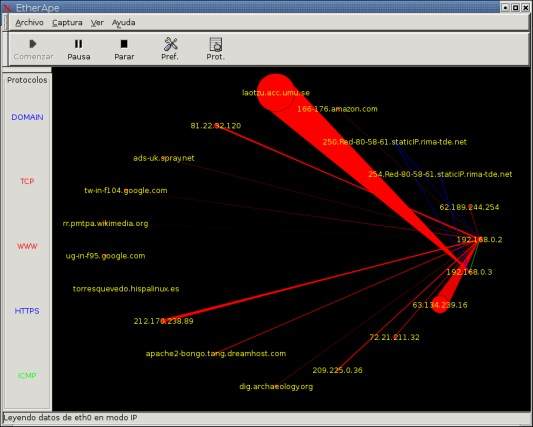Screen dimensions: 533x427
Task: Open preferences via the Pref. tools icon
Action: [170, 44]
